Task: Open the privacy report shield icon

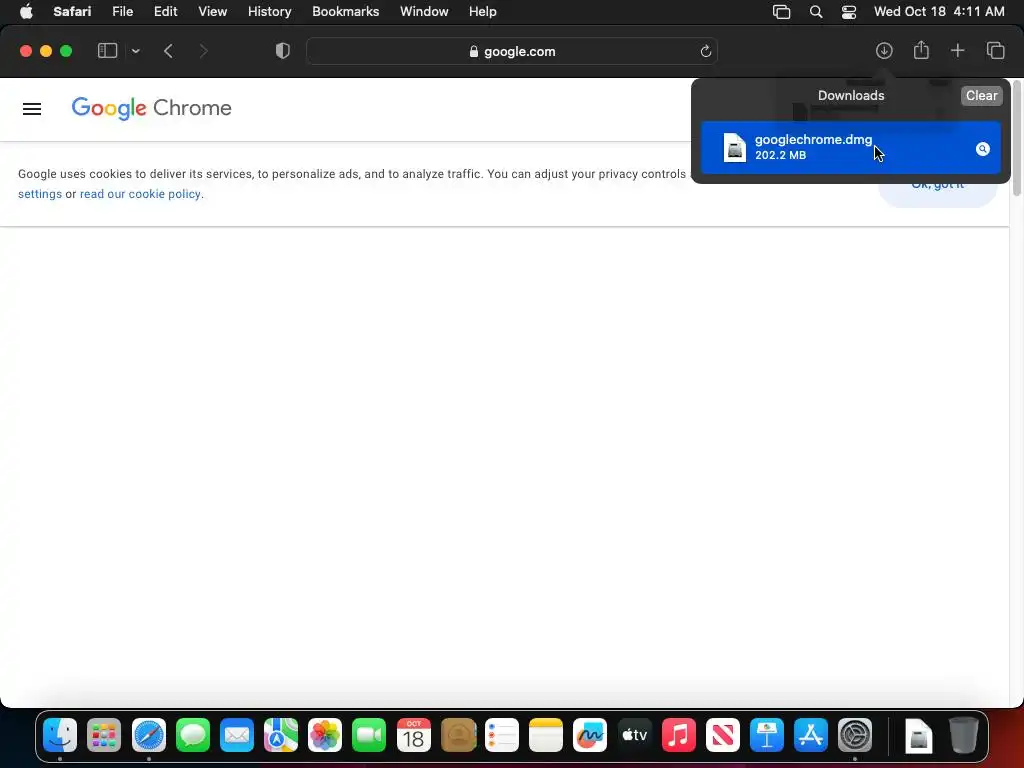Action: [x=282, y=51]
